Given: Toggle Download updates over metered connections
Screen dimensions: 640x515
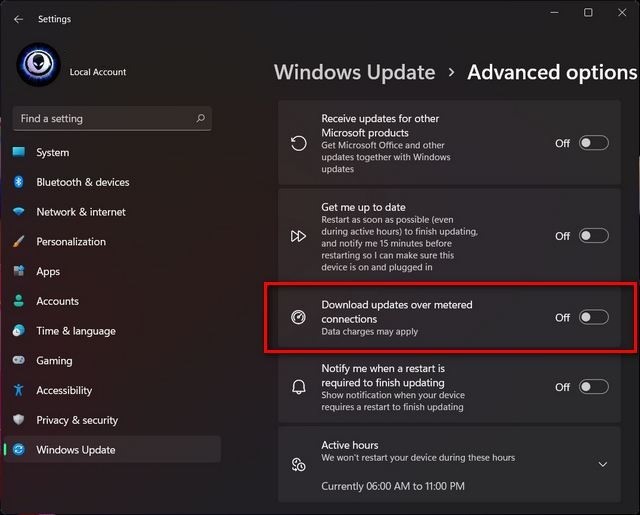Looking at the screenshot, I should tap(593, 317).
